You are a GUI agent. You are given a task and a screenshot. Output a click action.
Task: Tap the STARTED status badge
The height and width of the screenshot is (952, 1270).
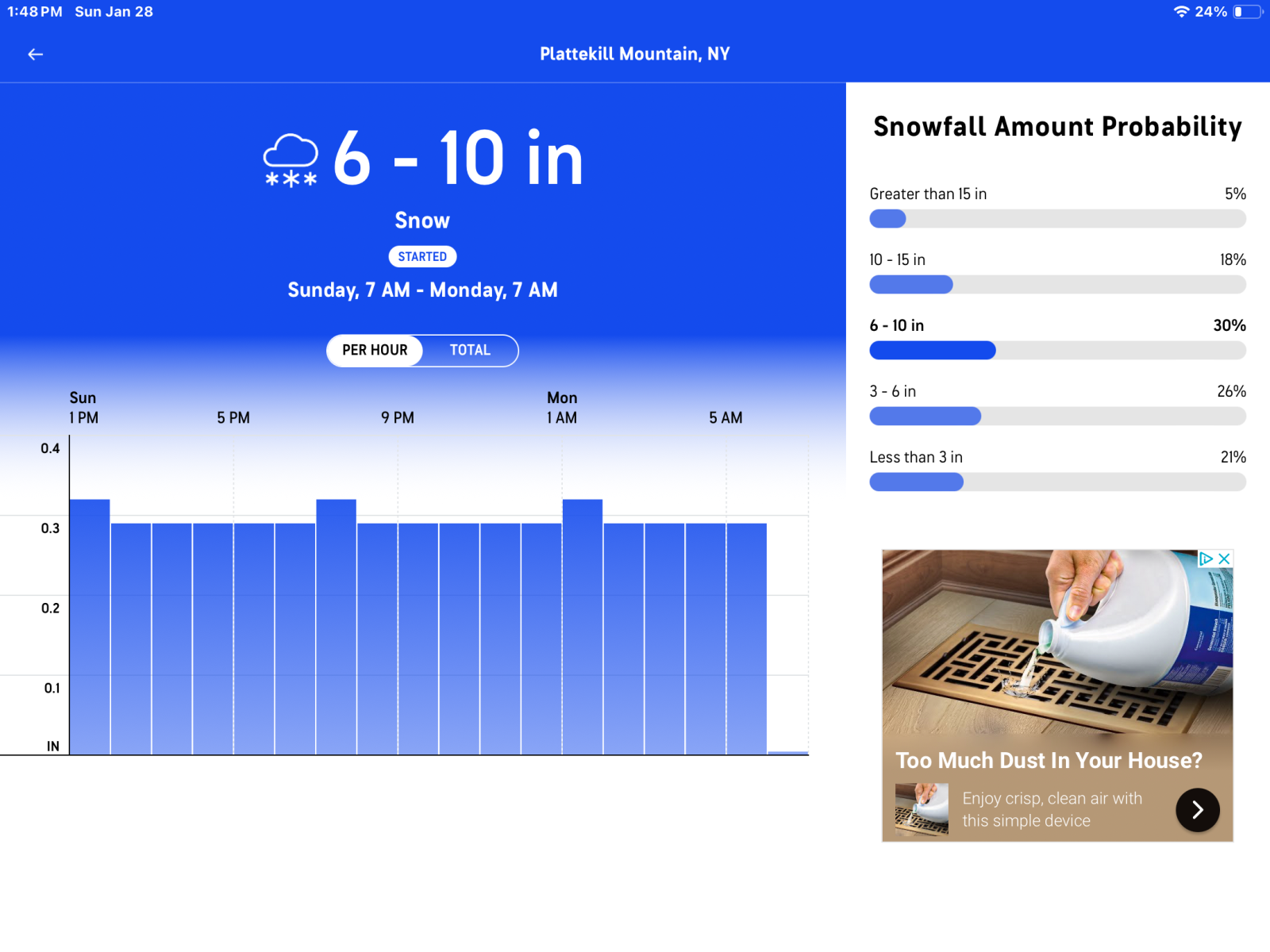coord(422,257)
